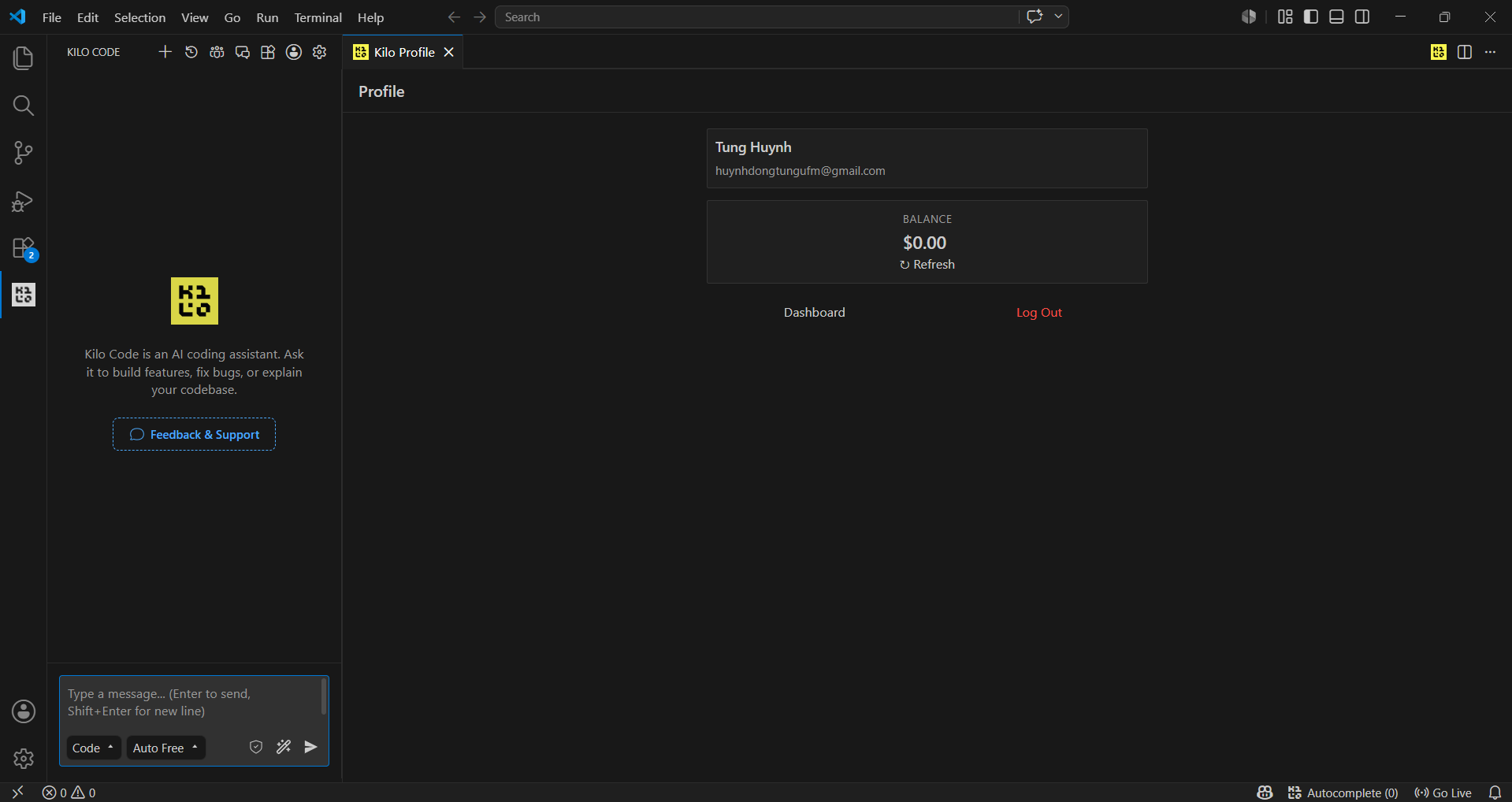Go back with the left navigation arrow
The width and height of the screenshot is (1512, 802).
pyautogui.click(x=454, y=17)
